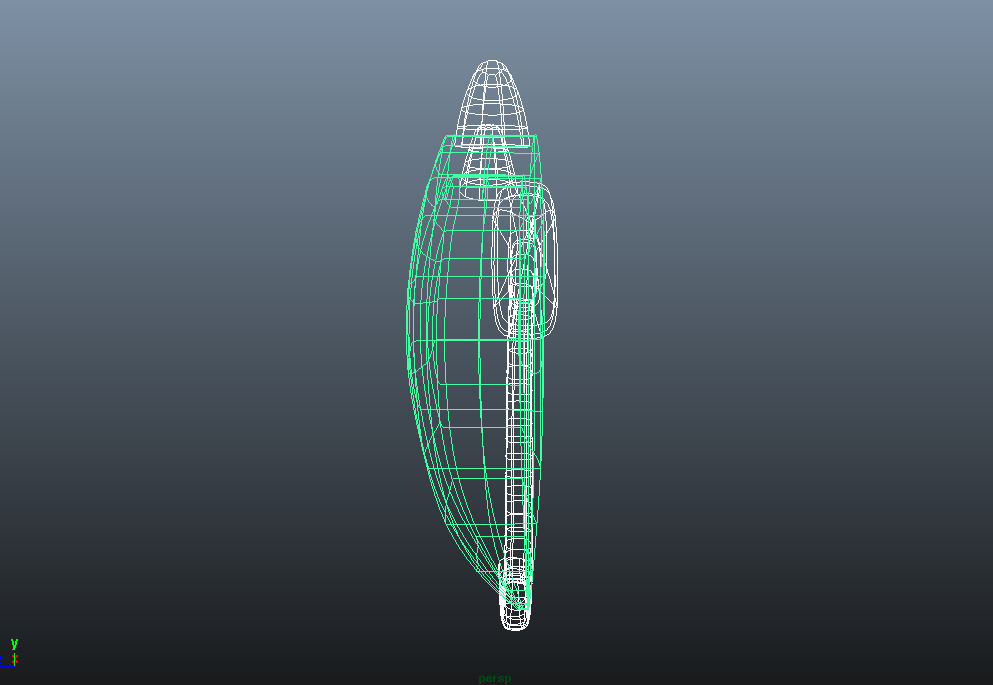Click the 'persp' camera name label

495,678
